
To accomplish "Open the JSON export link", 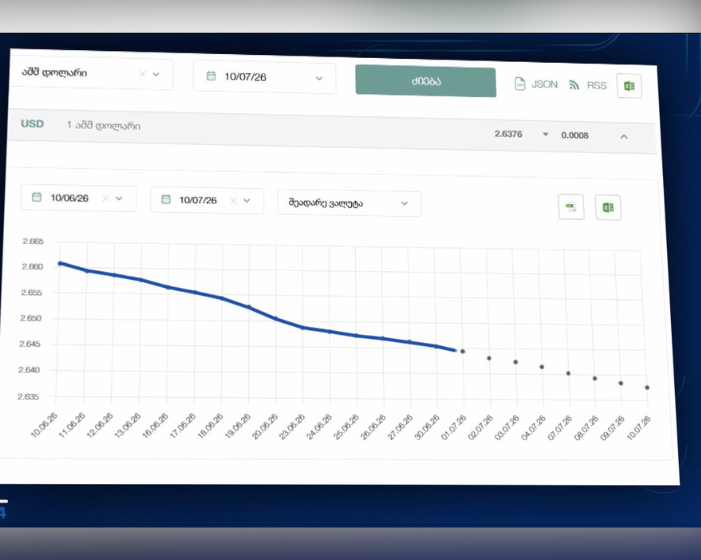I will [x=536, y=84].
